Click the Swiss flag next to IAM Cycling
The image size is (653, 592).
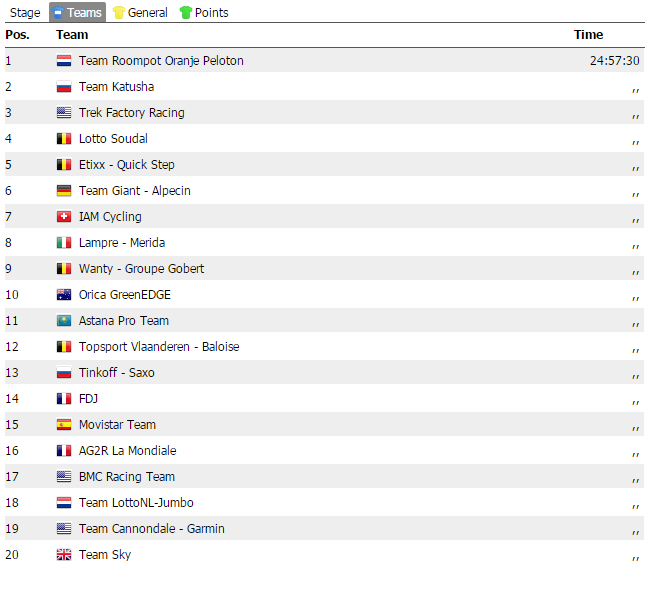64,217
